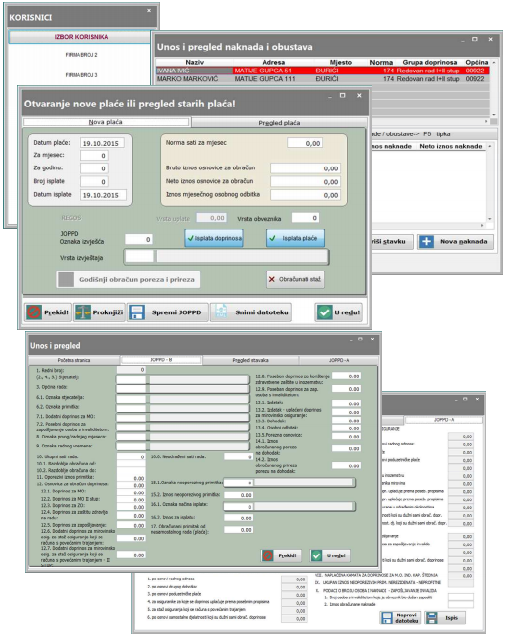
Task: Click the Naziv column header
Action: click(x=195, y=62)
